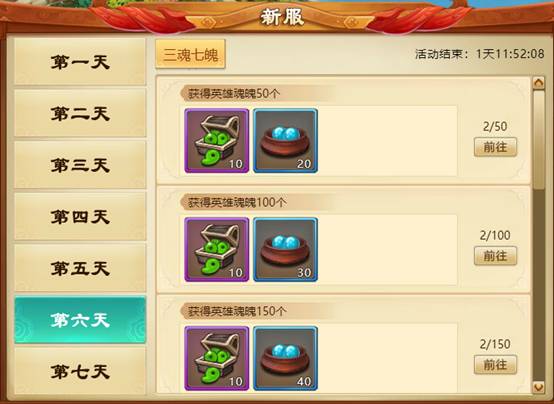Open the 第七天 day tab
554x404 pixels.
(80, 371)
